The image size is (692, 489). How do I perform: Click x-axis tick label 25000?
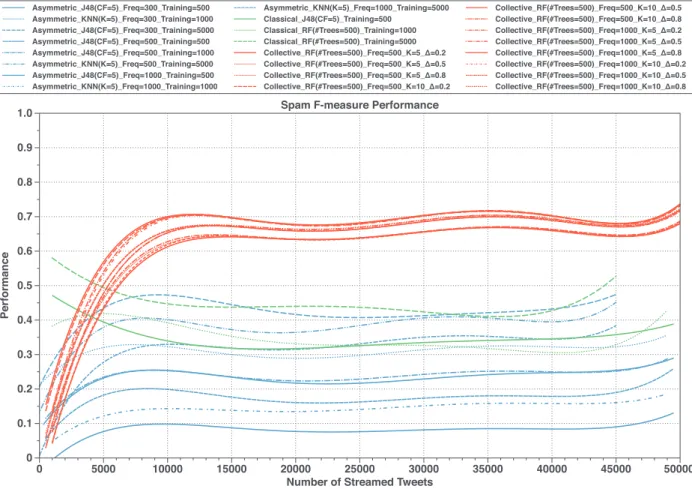click(x=360, y=469)
